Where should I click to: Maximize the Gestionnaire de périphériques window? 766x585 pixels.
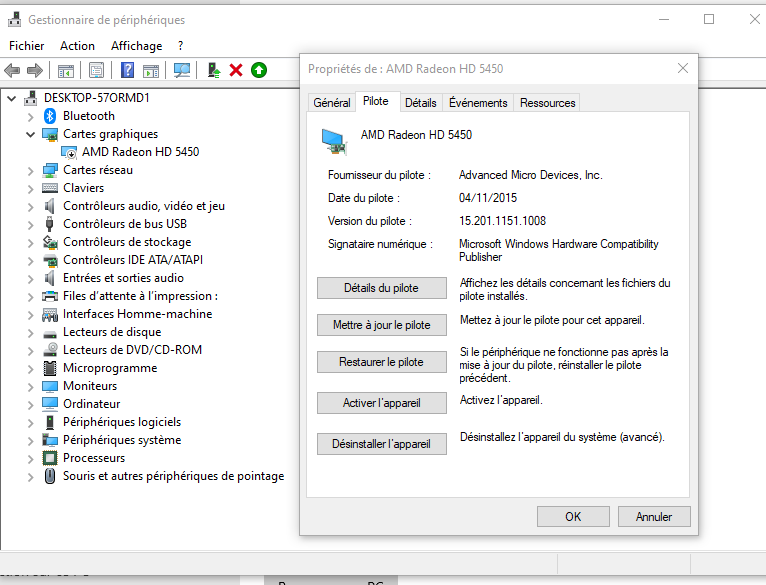tap(709, 20)
